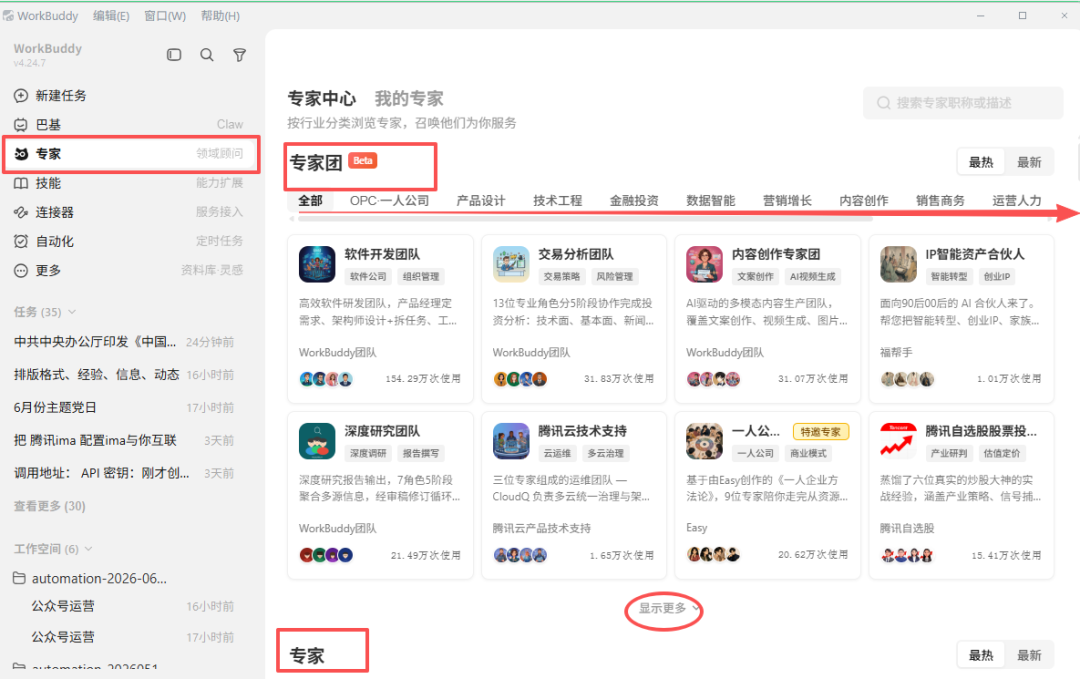
Task: Click member avatars on 腾讯自选股票 card
Action: click(x=907, y=555)
